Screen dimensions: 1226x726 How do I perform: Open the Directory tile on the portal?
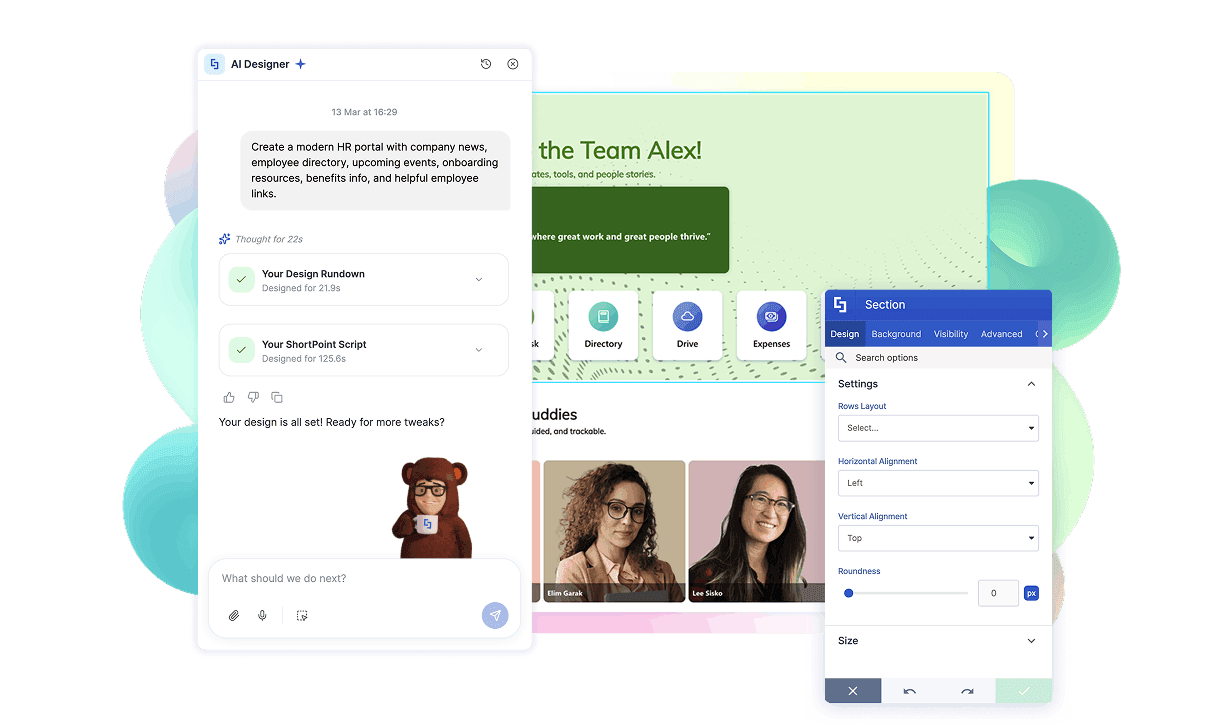pos(603,328)
